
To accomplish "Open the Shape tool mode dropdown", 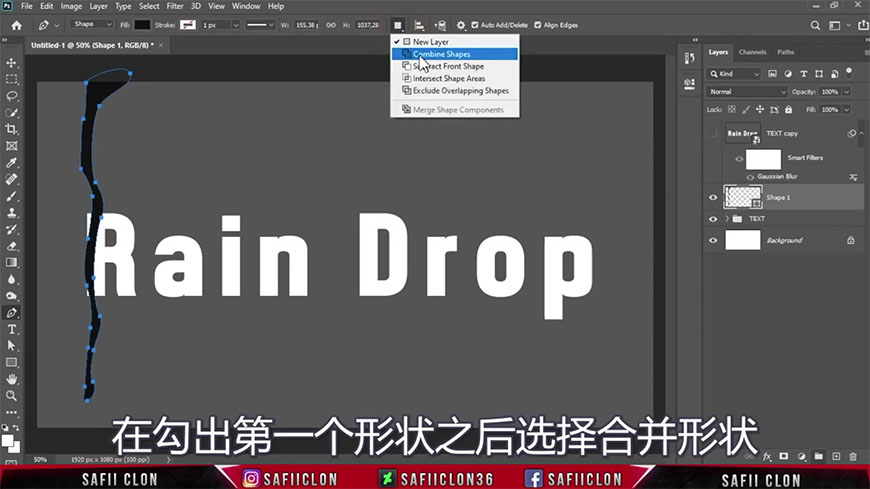I will (x=92, y=24).
